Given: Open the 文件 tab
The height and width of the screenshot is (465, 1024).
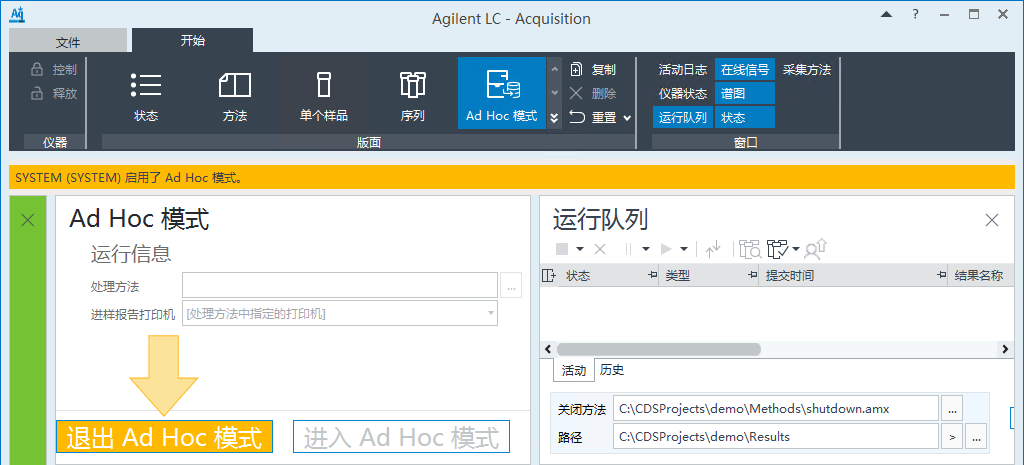Looking at the screenshot, I should [68, 42].
